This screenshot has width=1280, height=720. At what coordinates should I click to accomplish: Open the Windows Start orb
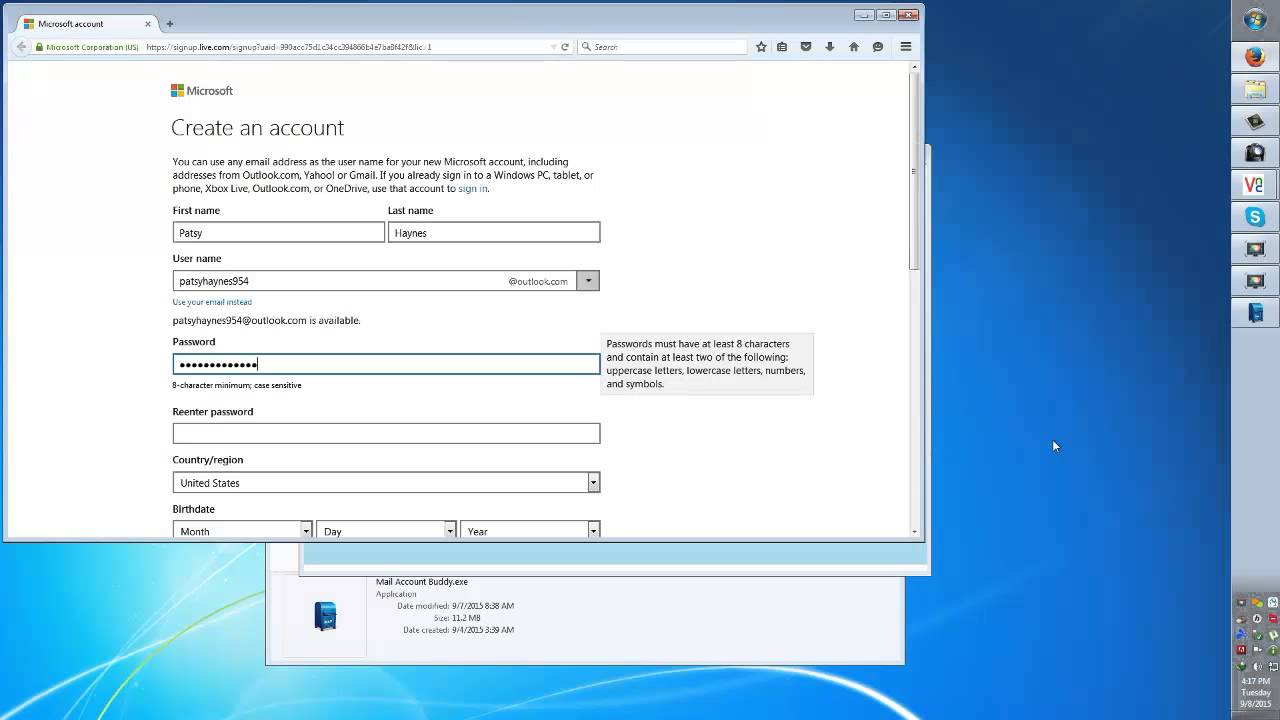[x=1255, y=20]
